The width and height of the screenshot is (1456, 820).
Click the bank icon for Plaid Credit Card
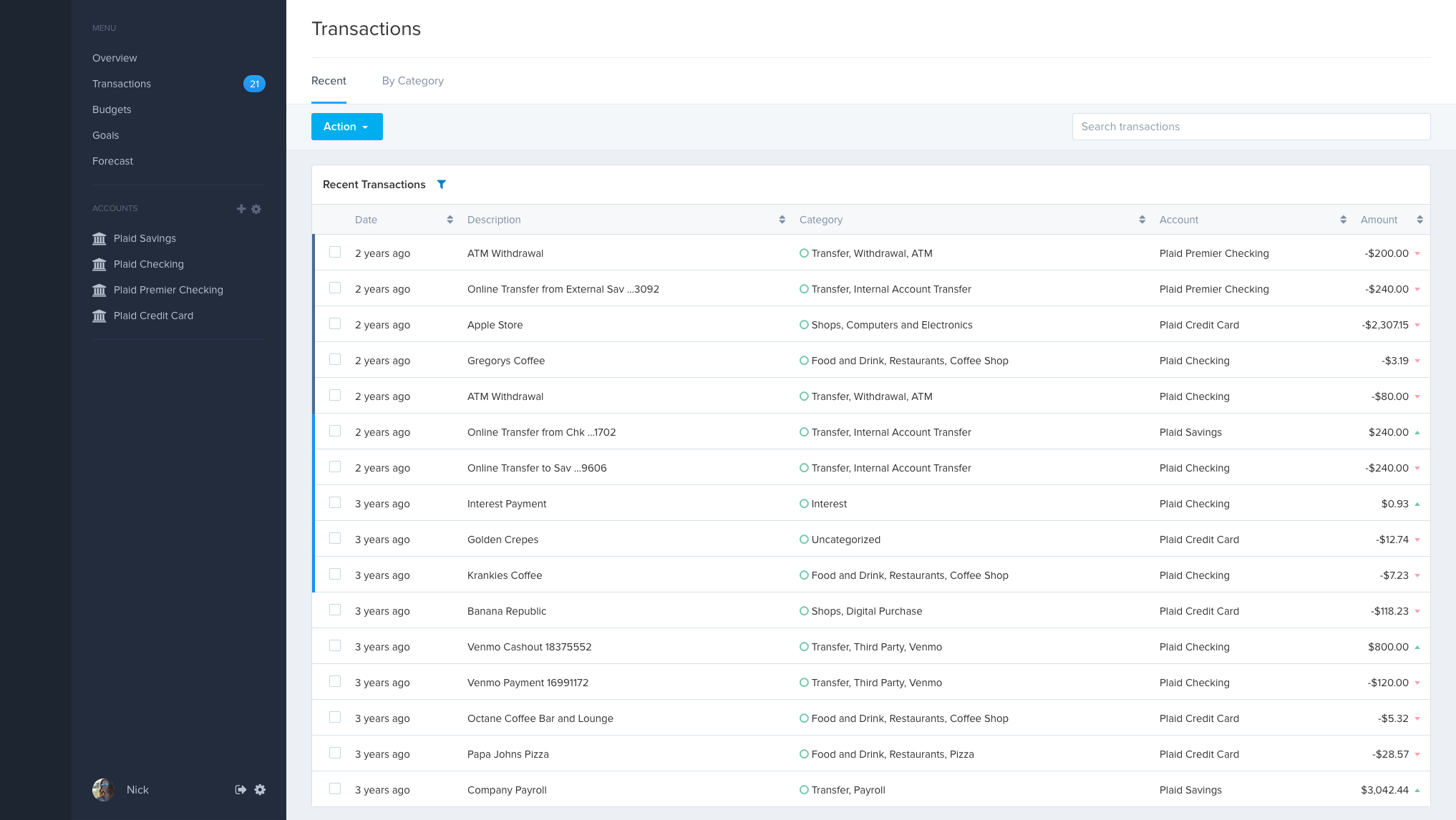(100, 316)
